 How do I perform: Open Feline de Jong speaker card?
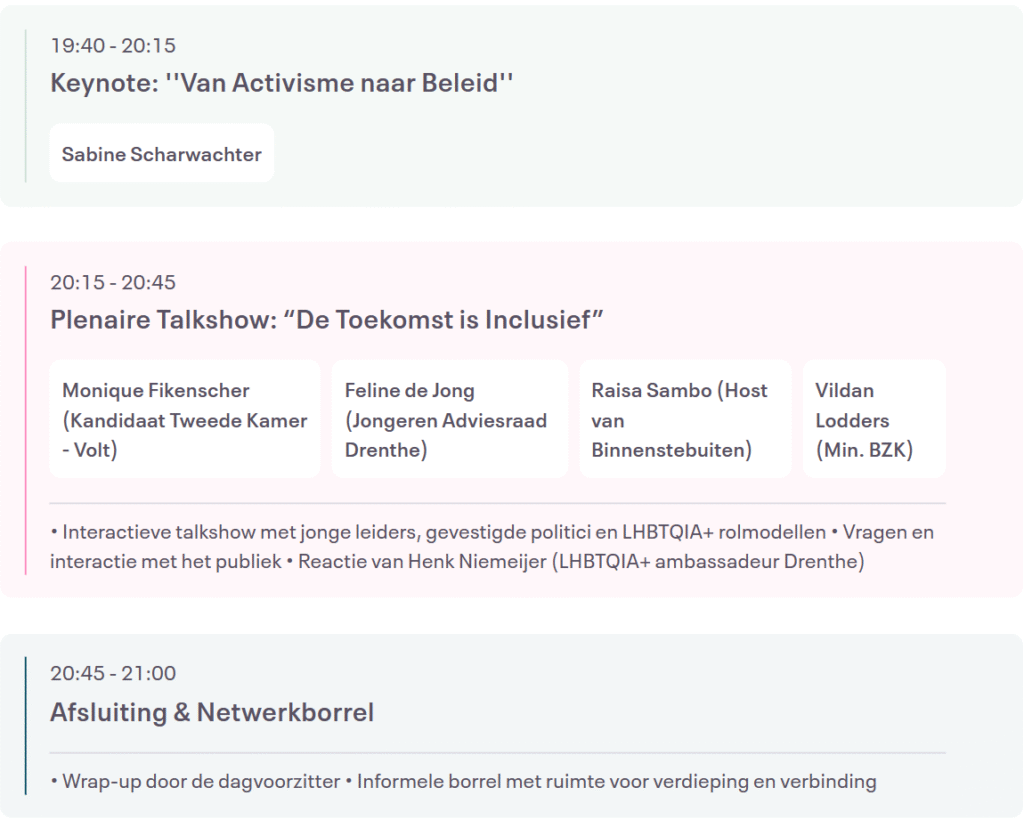pos(449,420)
